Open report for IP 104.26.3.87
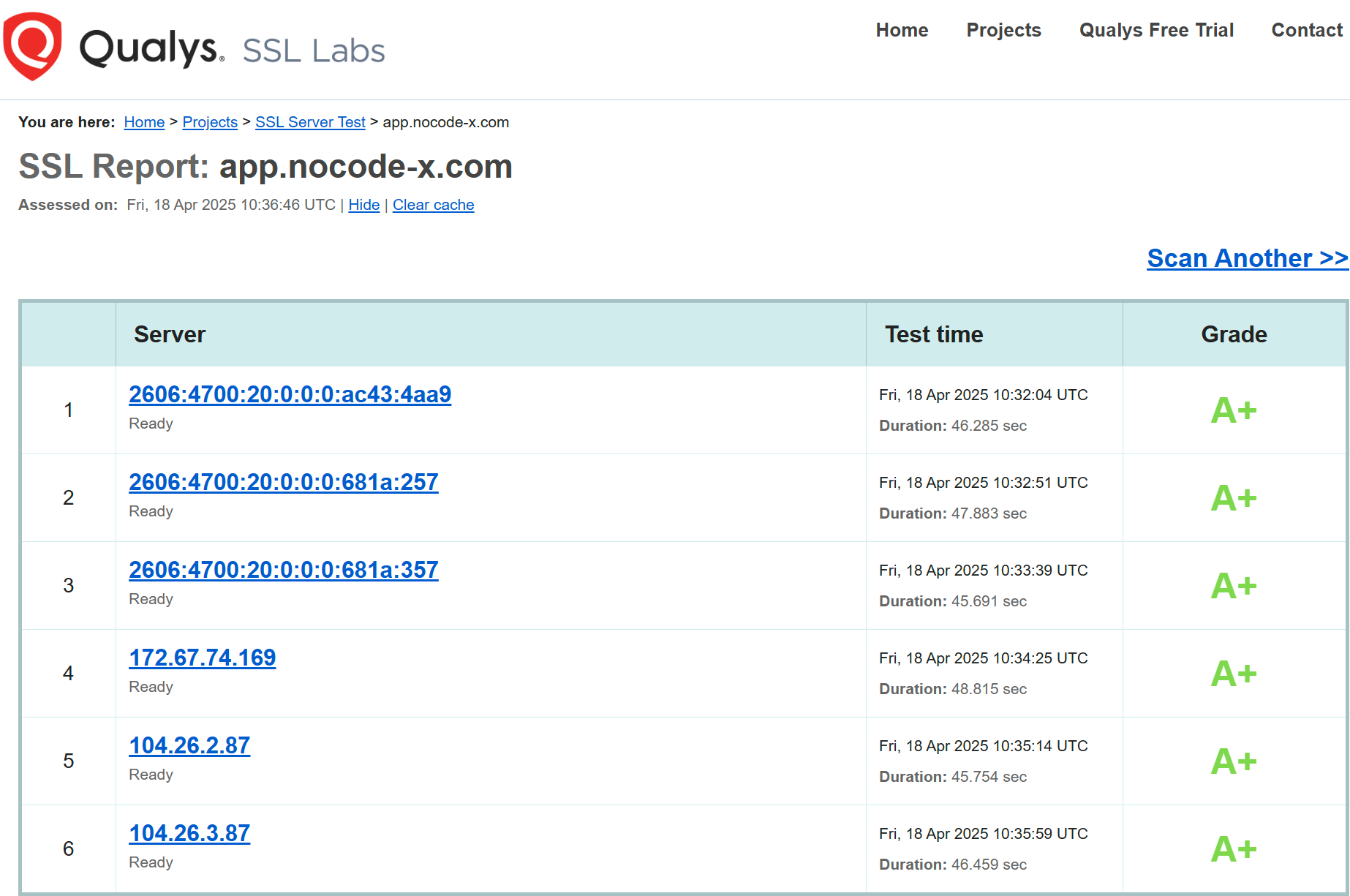The width and height of the screenshot is (1350, 896). 189,833
